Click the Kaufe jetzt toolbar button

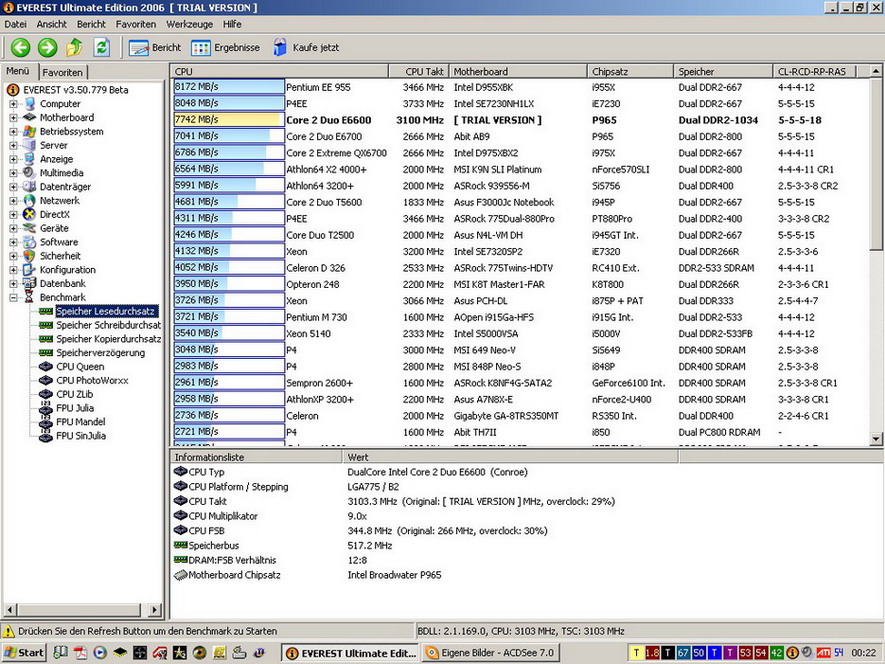(305, 47)
